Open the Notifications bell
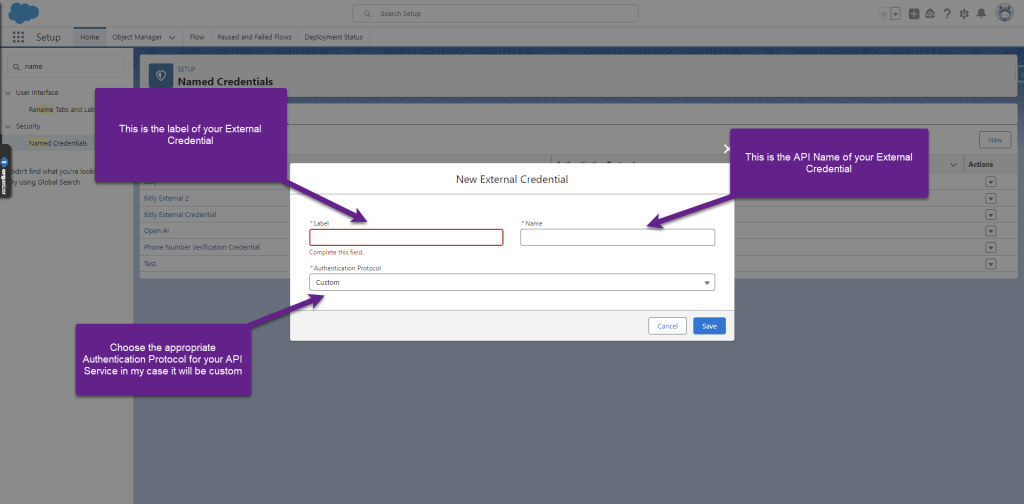The height and width of the screenshot is (504, 1024). coord(981,14)
